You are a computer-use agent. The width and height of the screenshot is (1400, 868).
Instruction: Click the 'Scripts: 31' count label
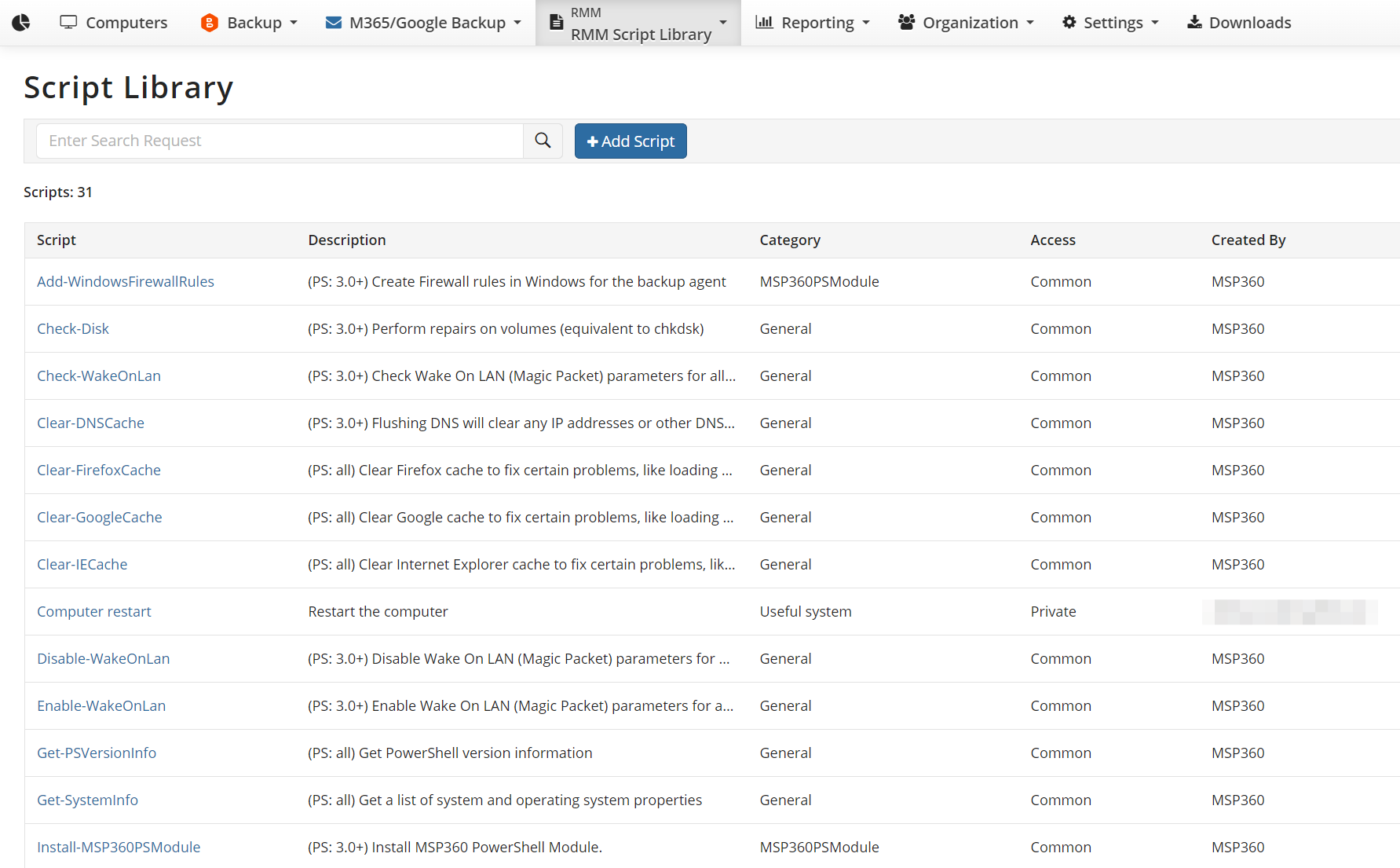coord(58,192)
